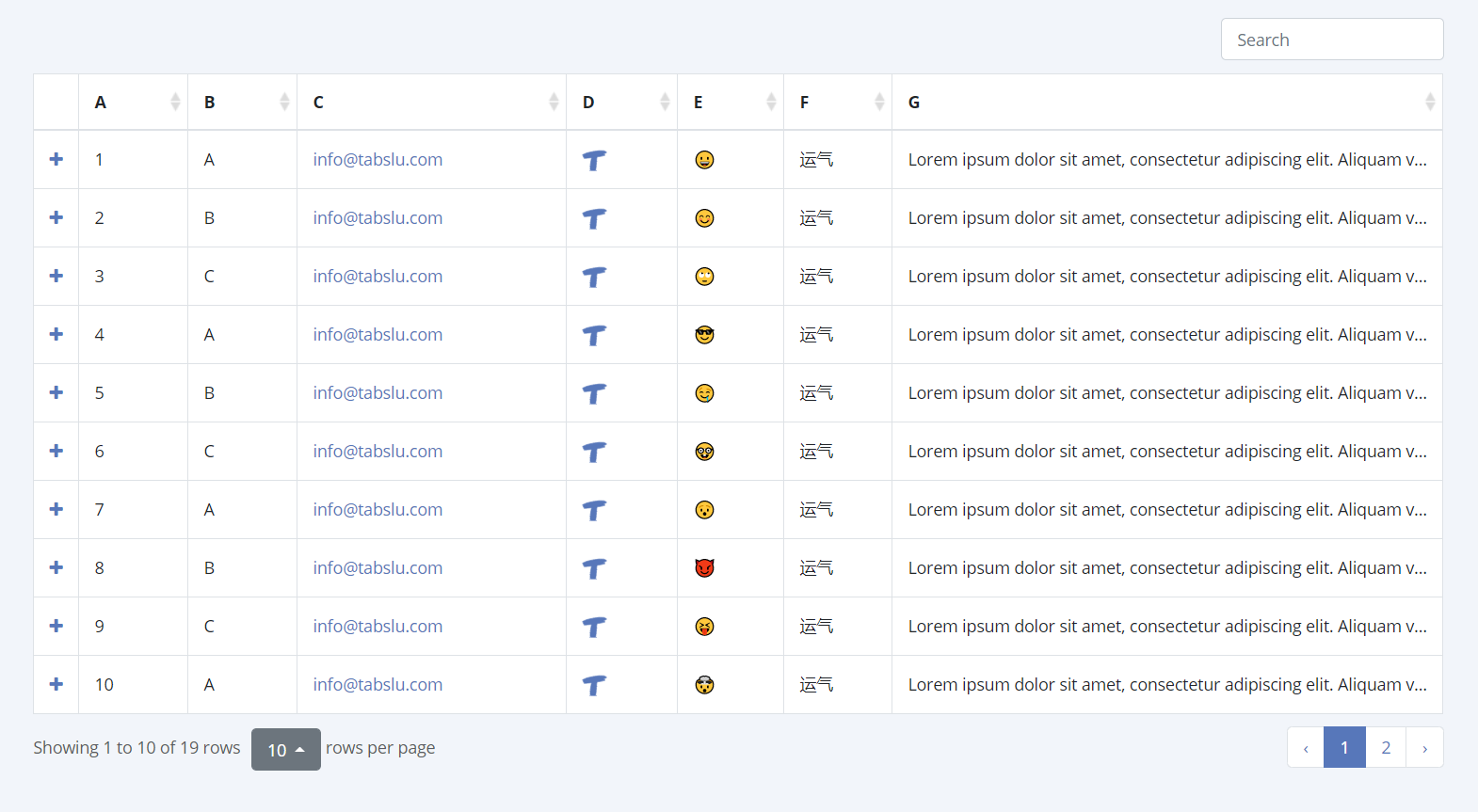The width and height of the screenshot is (1478, 812).
Task: Click the T logo in row 8
Action: pos(594,569)
